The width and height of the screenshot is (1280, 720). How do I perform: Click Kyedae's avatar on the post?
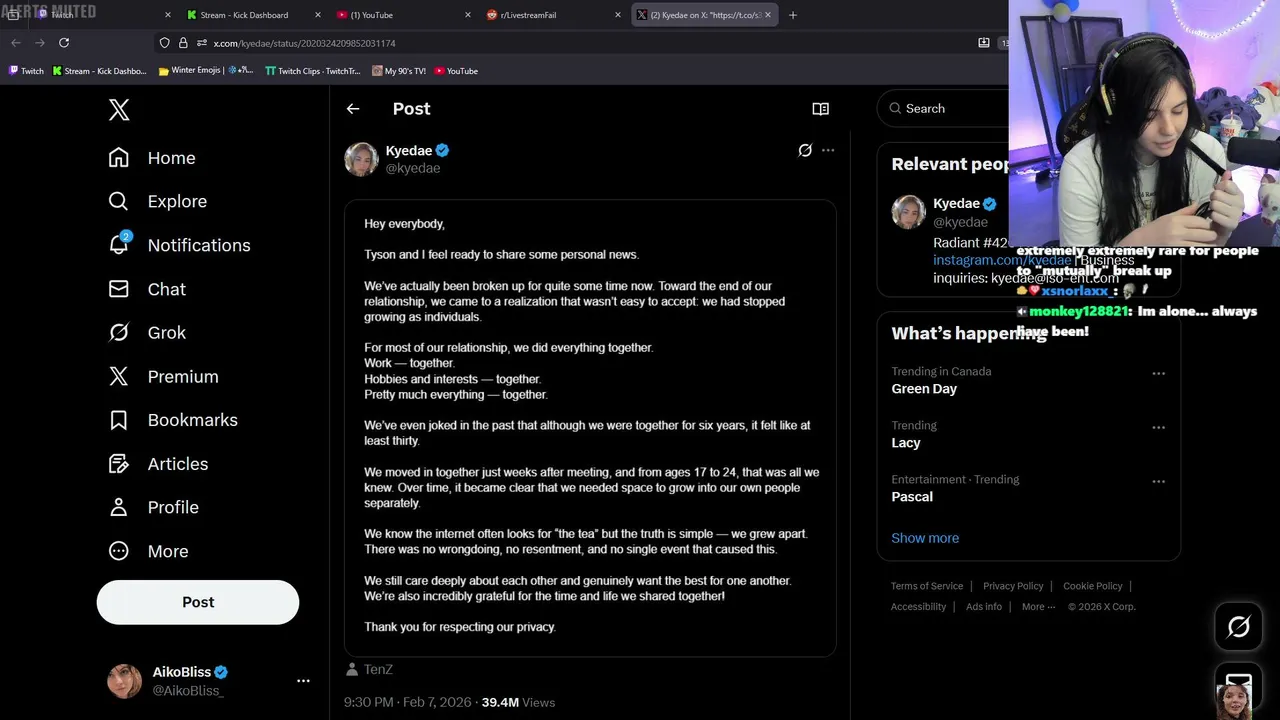click(x=361, y=159)
